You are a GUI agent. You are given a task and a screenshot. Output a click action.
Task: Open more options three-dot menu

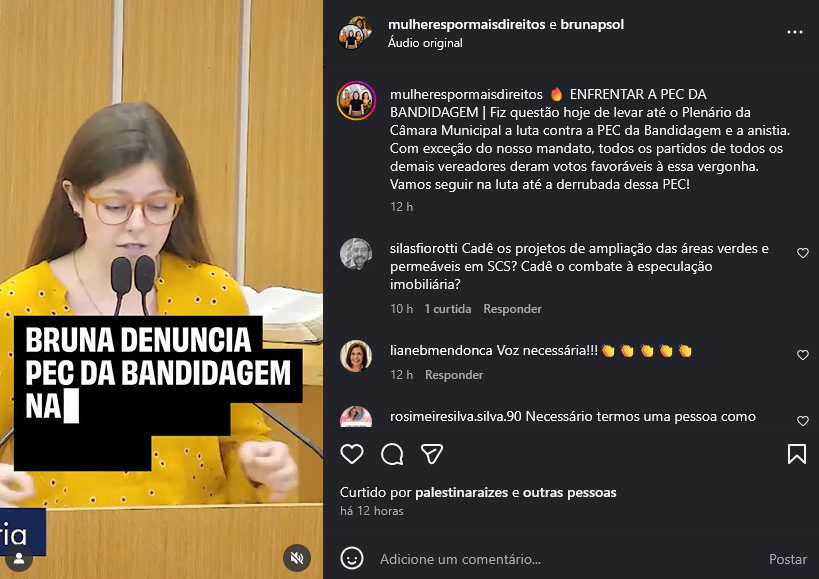(x=794, y=32)
